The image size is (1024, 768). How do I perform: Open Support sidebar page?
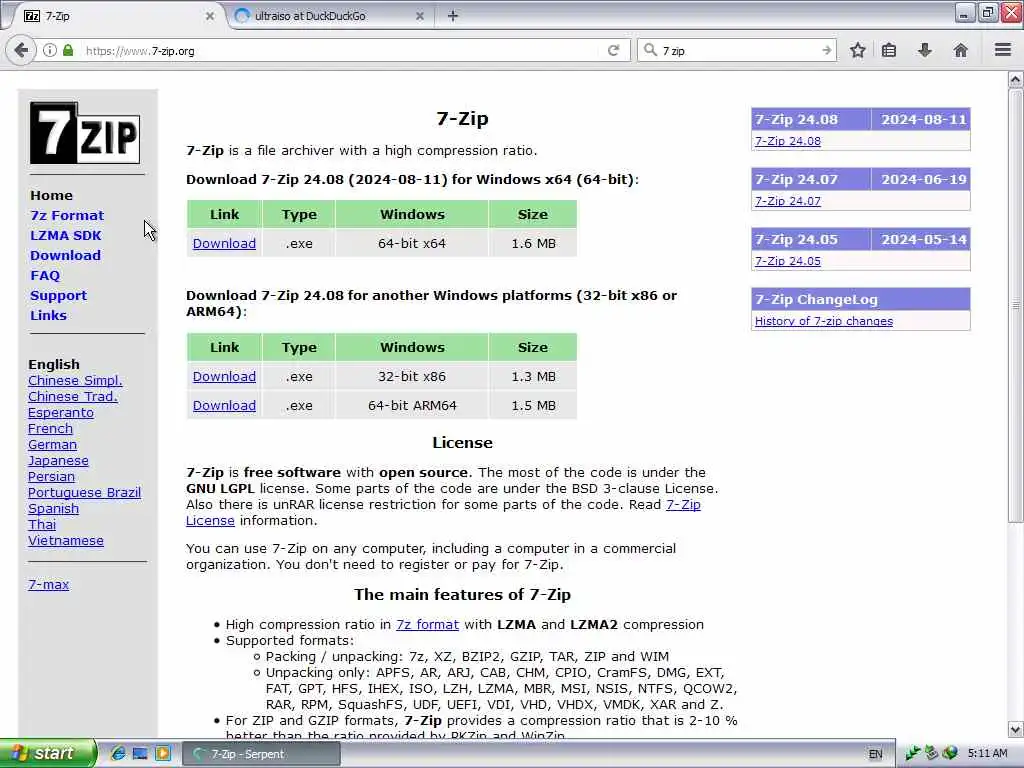pos(58,295)
